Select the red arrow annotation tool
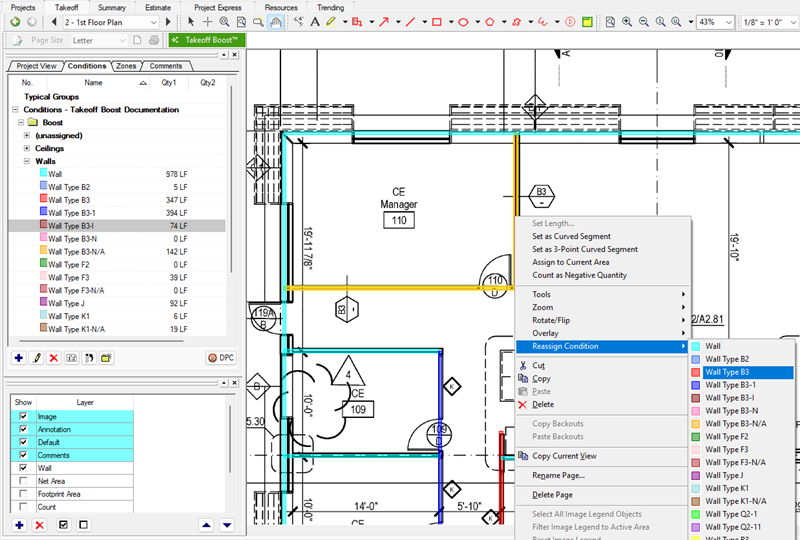 (384, 22)
